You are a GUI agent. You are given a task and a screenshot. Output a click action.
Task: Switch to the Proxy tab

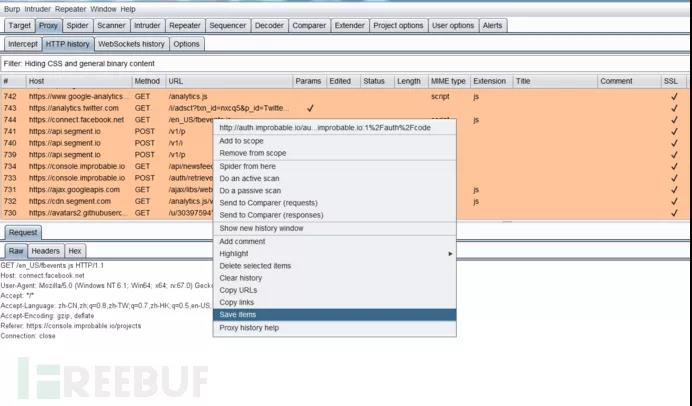(x=48, y=26)
